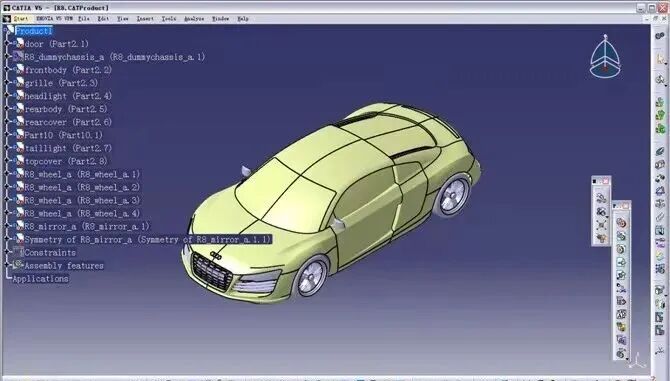Close the floating Move toolbar
This screenshot has height=381, width=670.
click(605, 181)
